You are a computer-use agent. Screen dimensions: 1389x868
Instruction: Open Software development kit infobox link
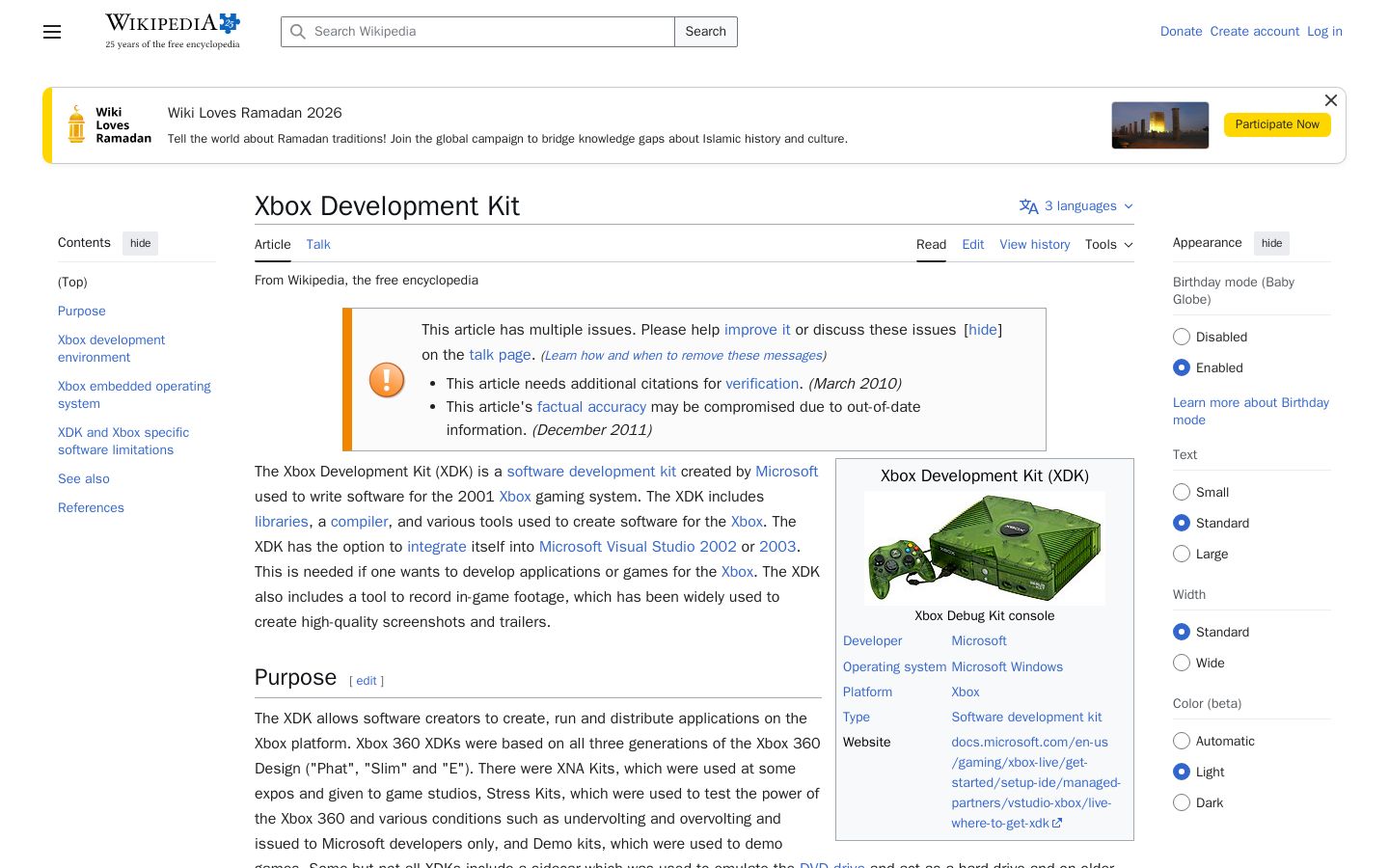(x=1026, y=718)
